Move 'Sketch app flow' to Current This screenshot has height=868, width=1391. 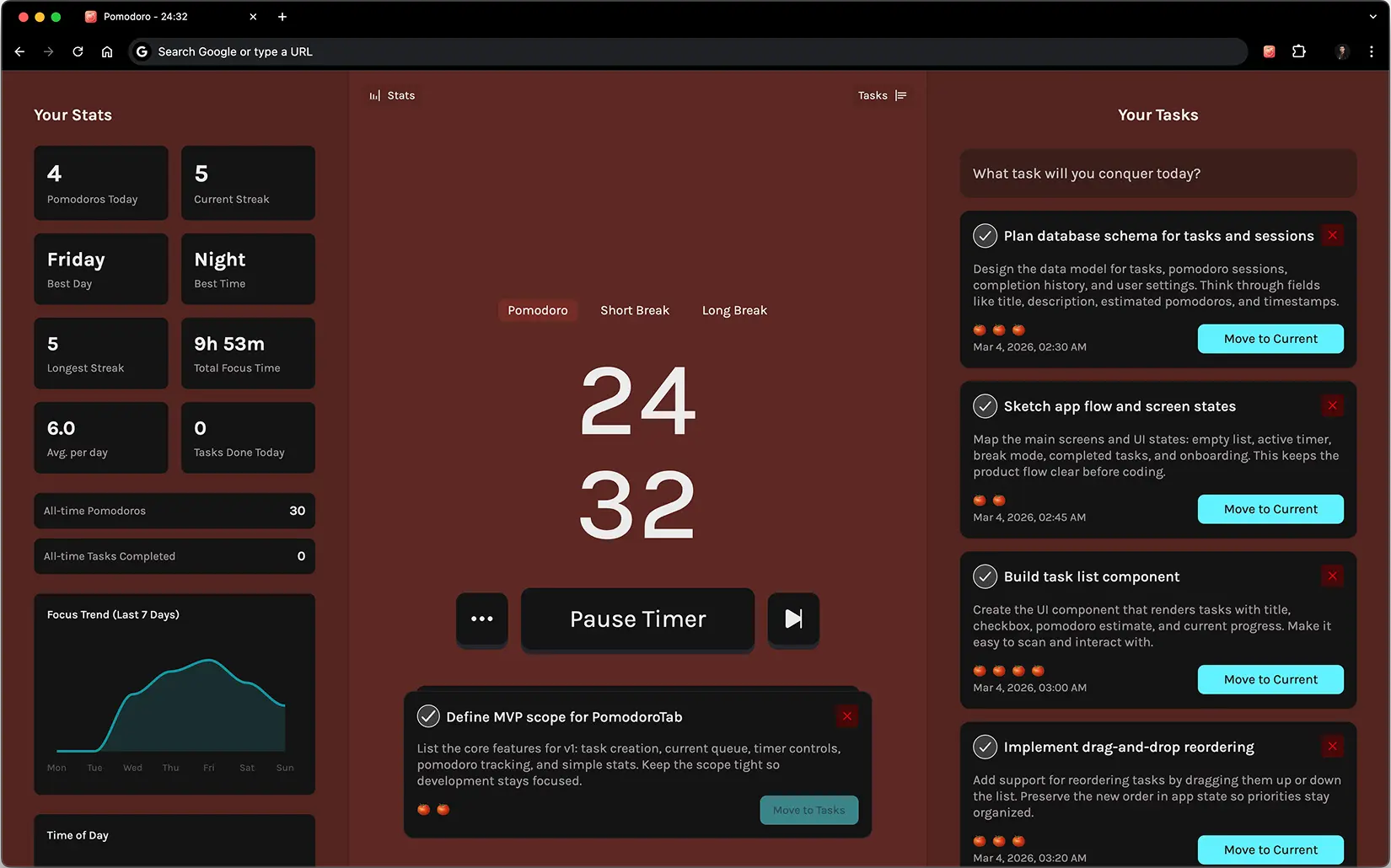click(1270, 509)
